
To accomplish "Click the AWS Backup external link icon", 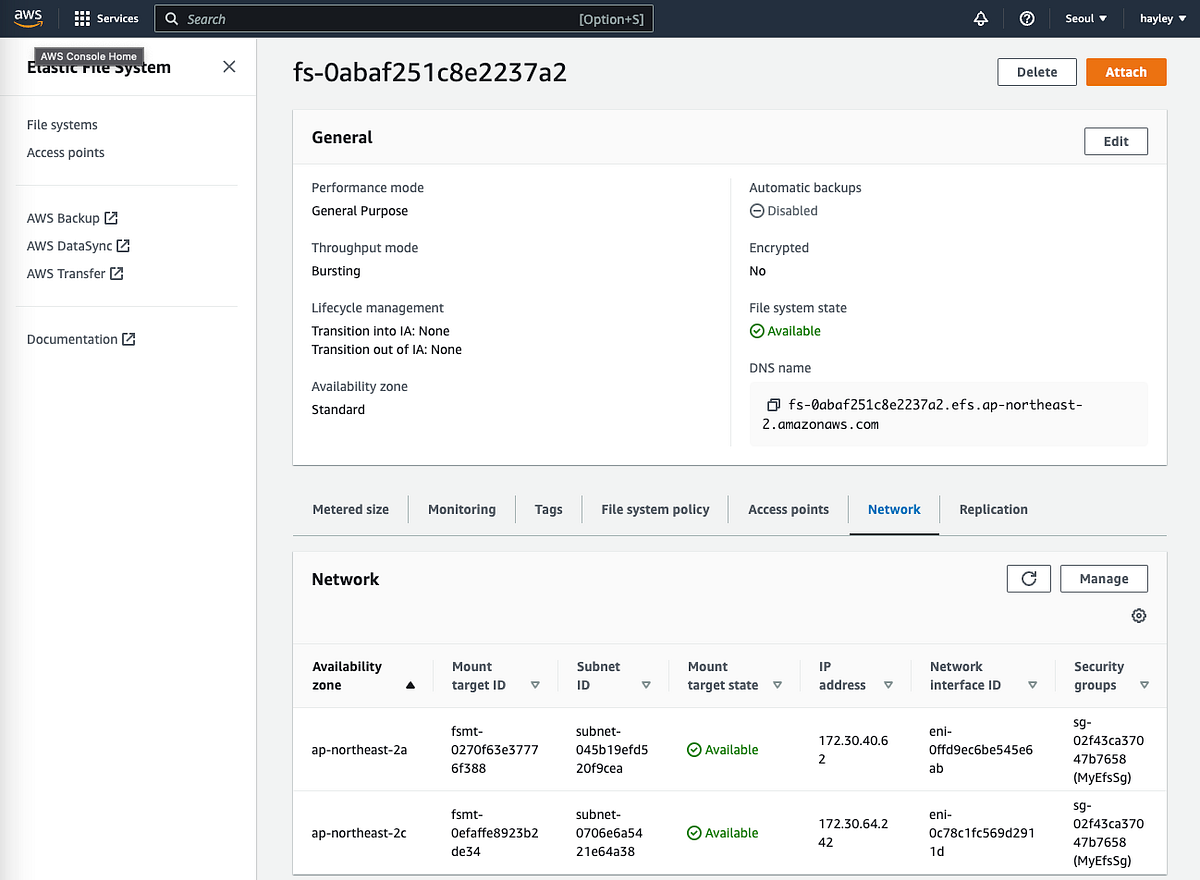I will coord(111,217).
